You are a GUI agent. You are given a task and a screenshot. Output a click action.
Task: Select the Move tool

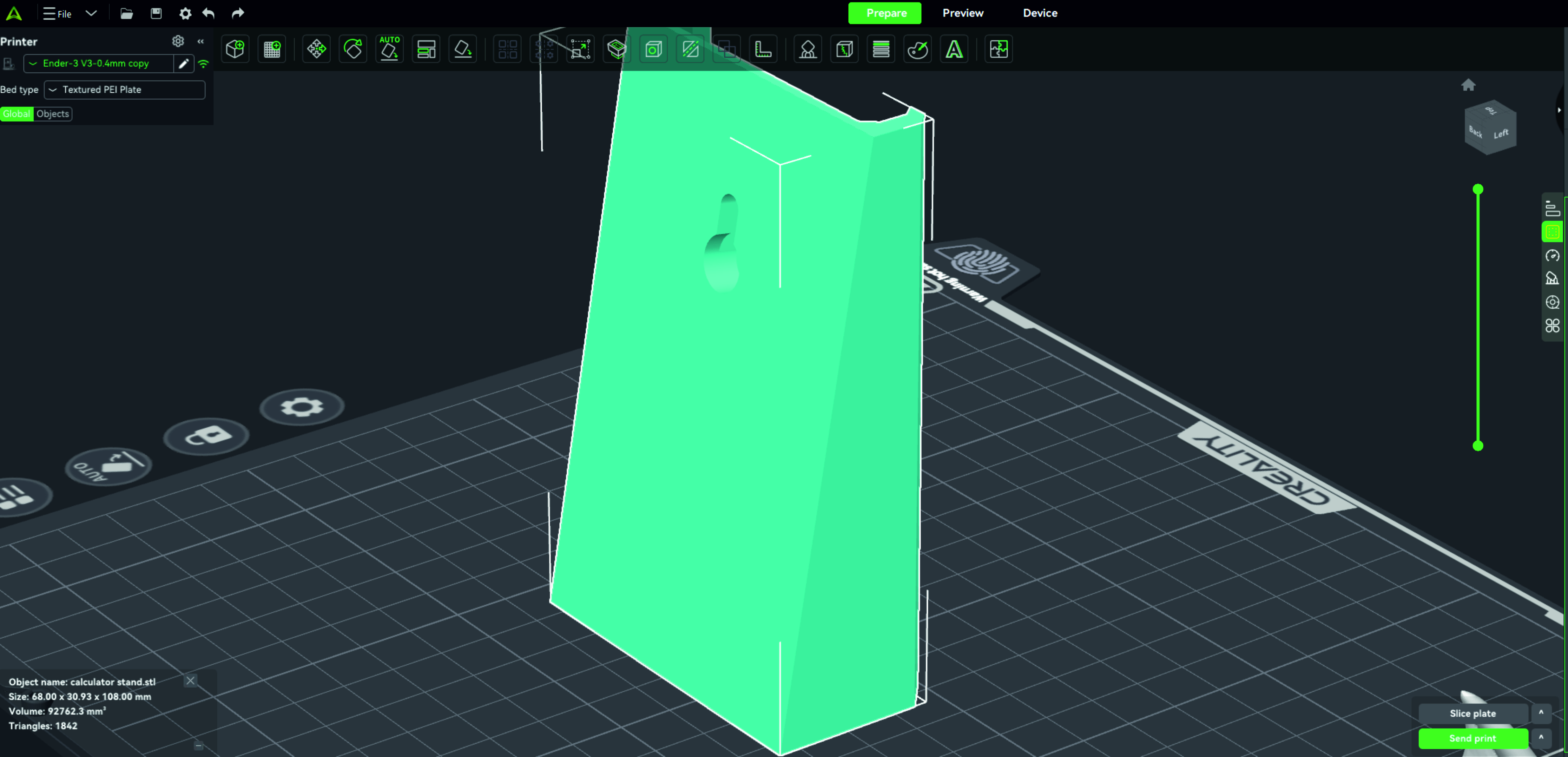[x=317, y=49]
